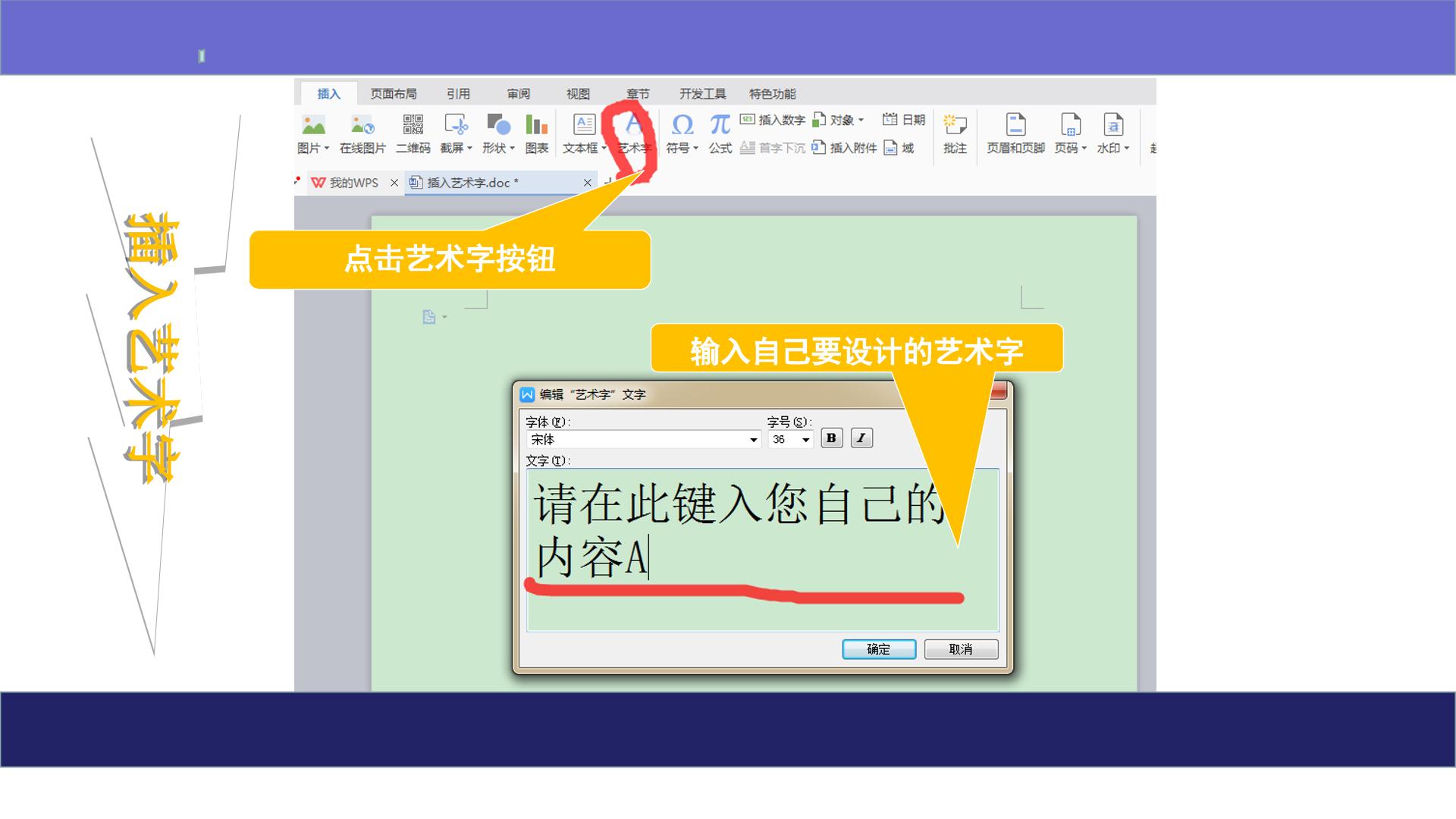This screenshot has height=819, width=1456.
Task: Open 页眉和页脚 header and footer
Action: coord(1015,133)
